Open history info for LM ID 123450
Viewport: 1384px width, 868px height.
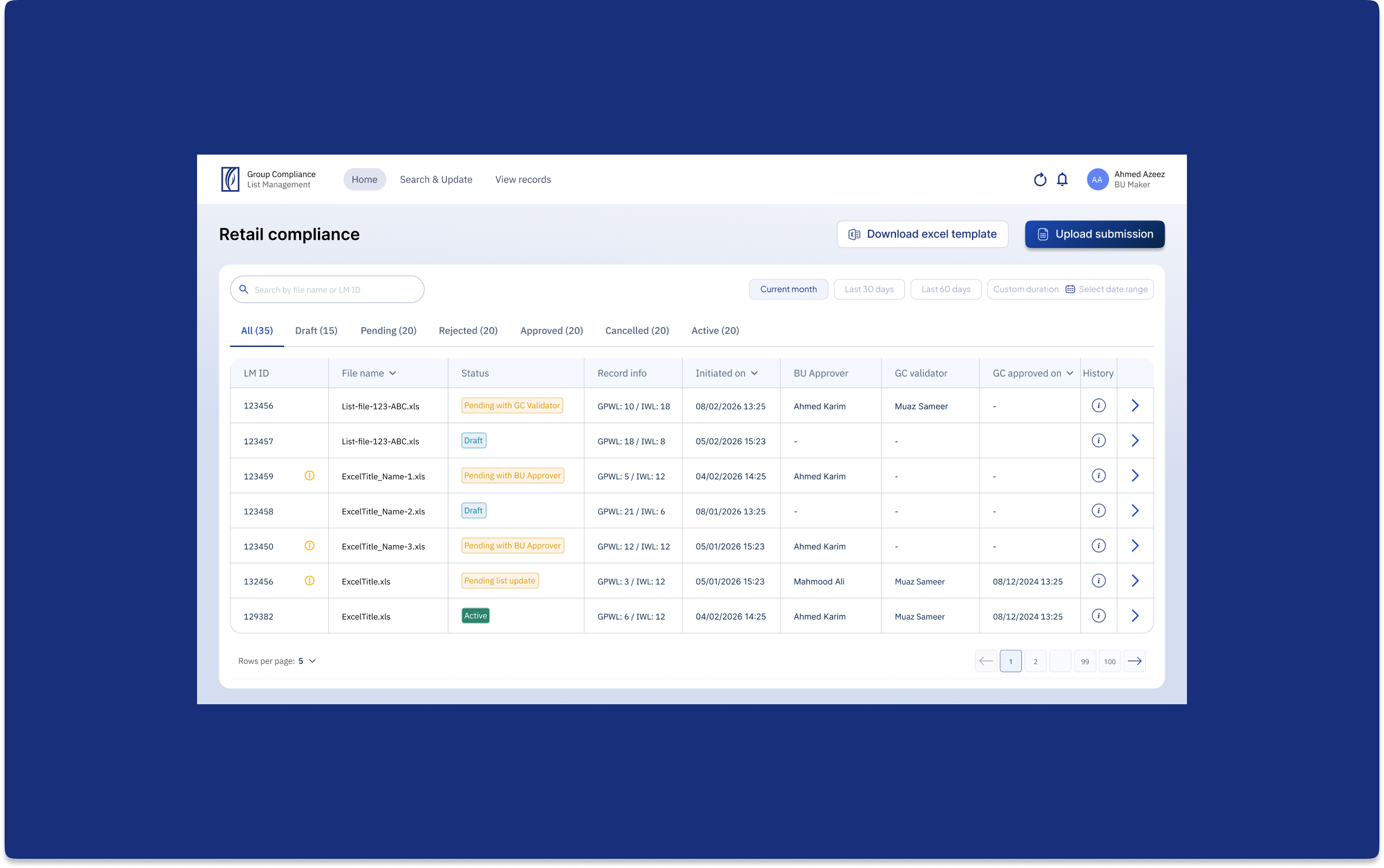(x=1098, y=546)
